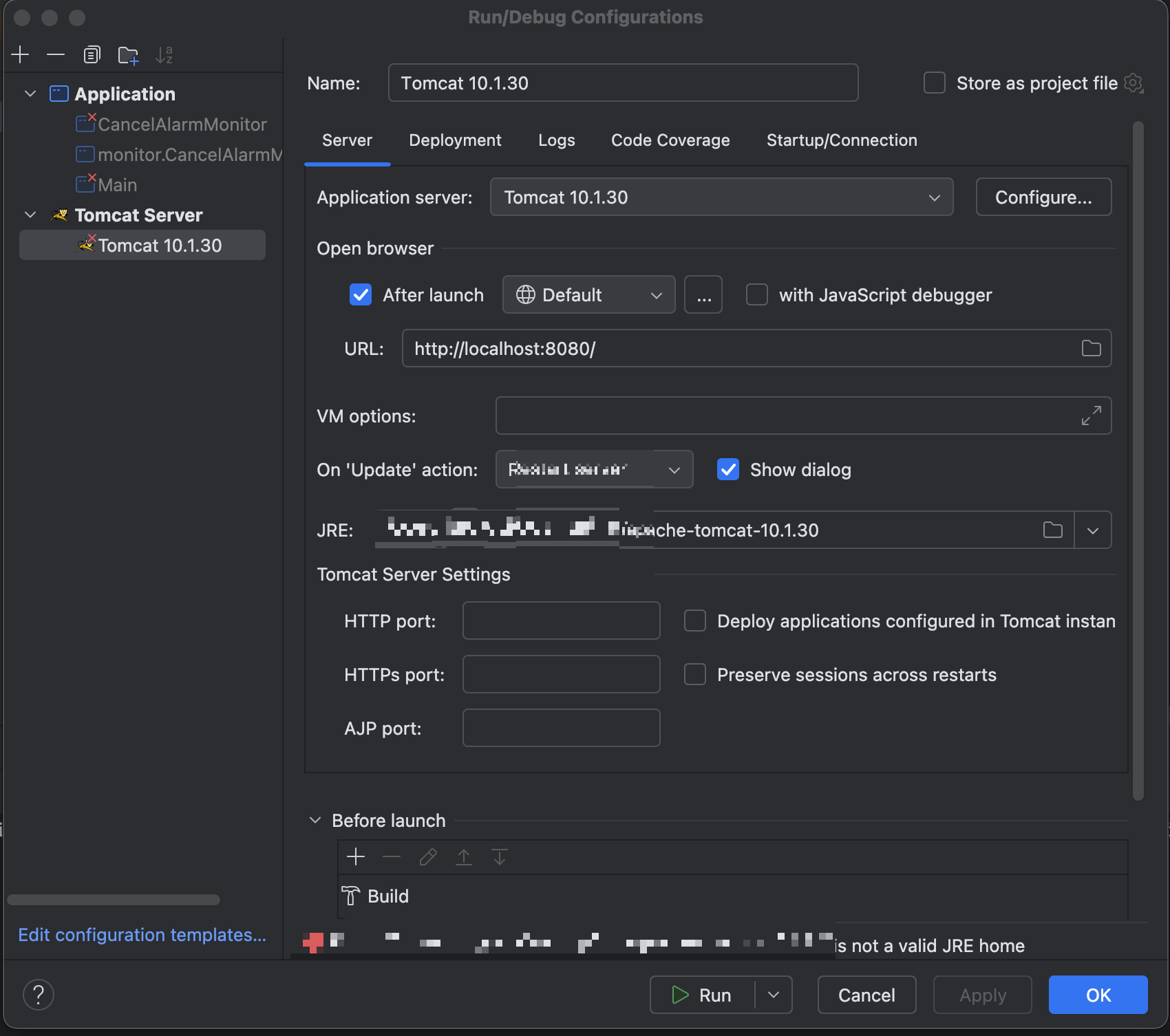Enable Preserve sessions across restarts

click(695, 674)
